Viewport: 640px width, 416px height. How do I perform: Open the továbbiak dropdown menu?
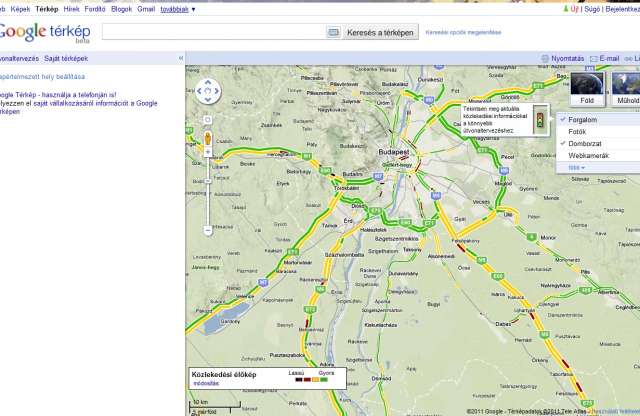point(178,9)
